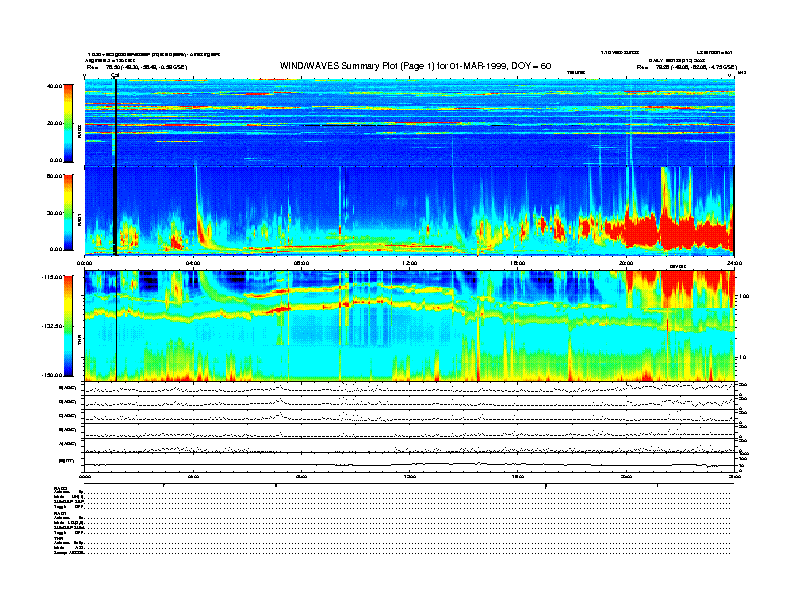This screenshot has width=792, height=612.
Task: Select the 24:00 tick below RAD1 panel
Action: [733, 262]
